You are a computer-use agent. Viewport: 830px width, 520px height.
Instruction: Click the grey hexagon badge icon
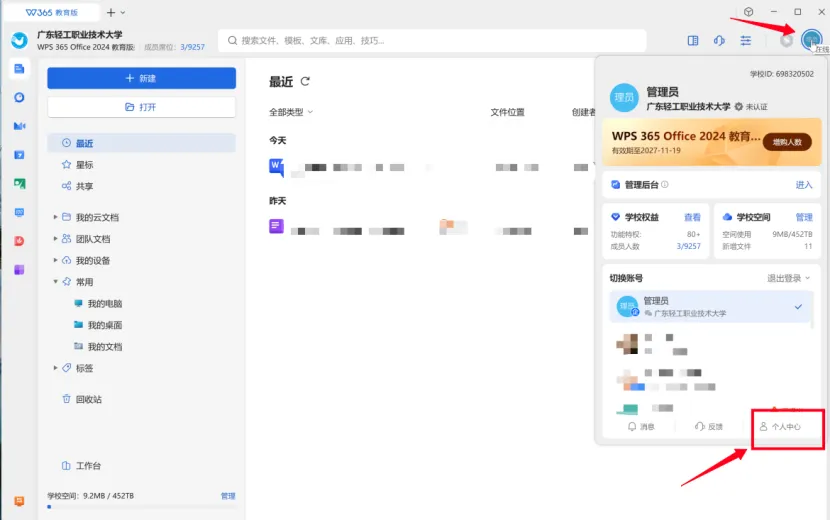tap(786, 40)
